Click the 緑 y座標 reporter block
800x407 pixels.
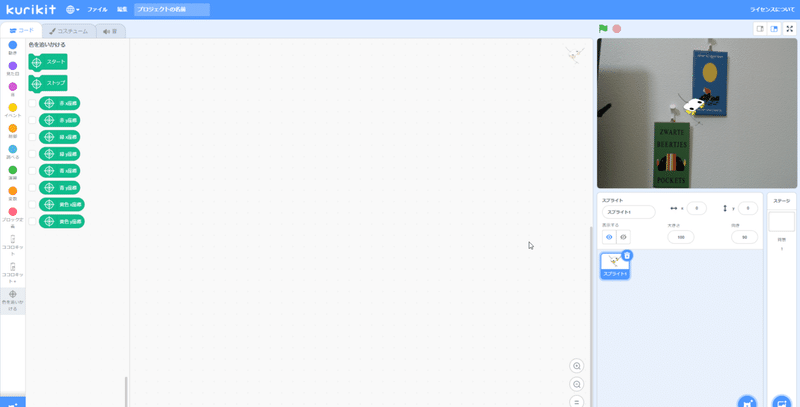pyautogui.click(x=59, y=154)
